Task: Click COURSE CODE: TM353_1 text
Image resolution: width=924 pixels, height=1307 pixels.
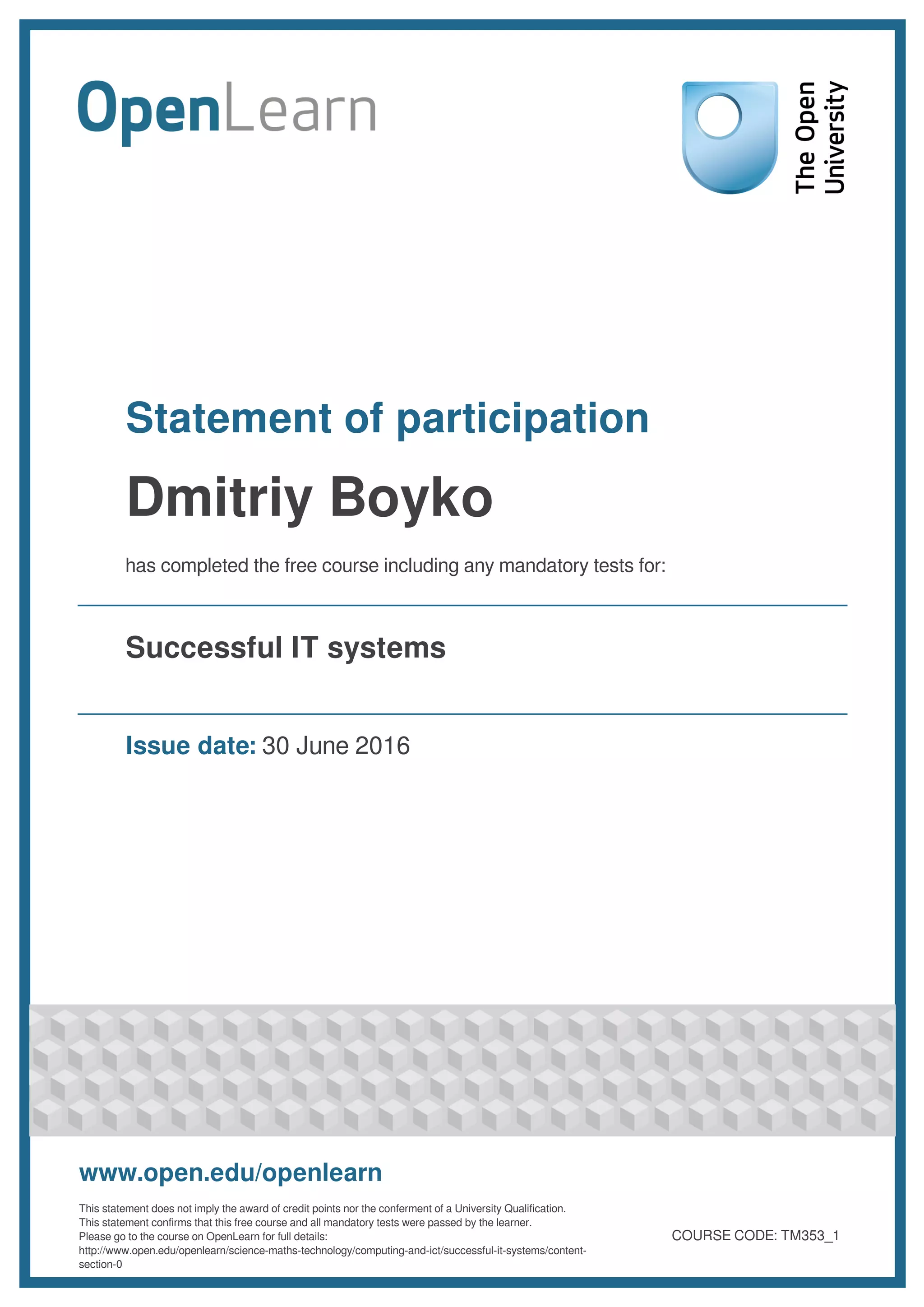Action: (x=755, y=1235)
